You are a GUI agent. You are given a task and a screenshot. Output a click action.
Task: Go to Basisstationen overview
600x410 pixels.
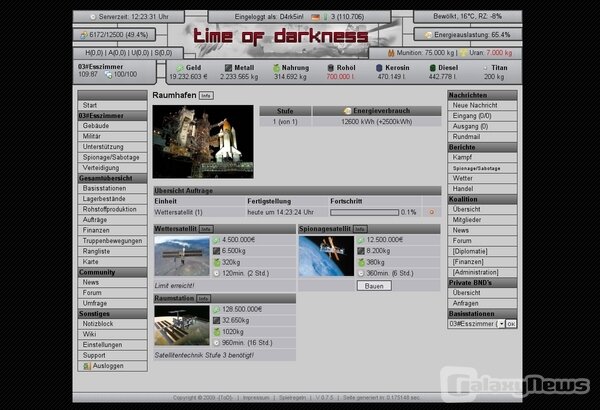112,188
